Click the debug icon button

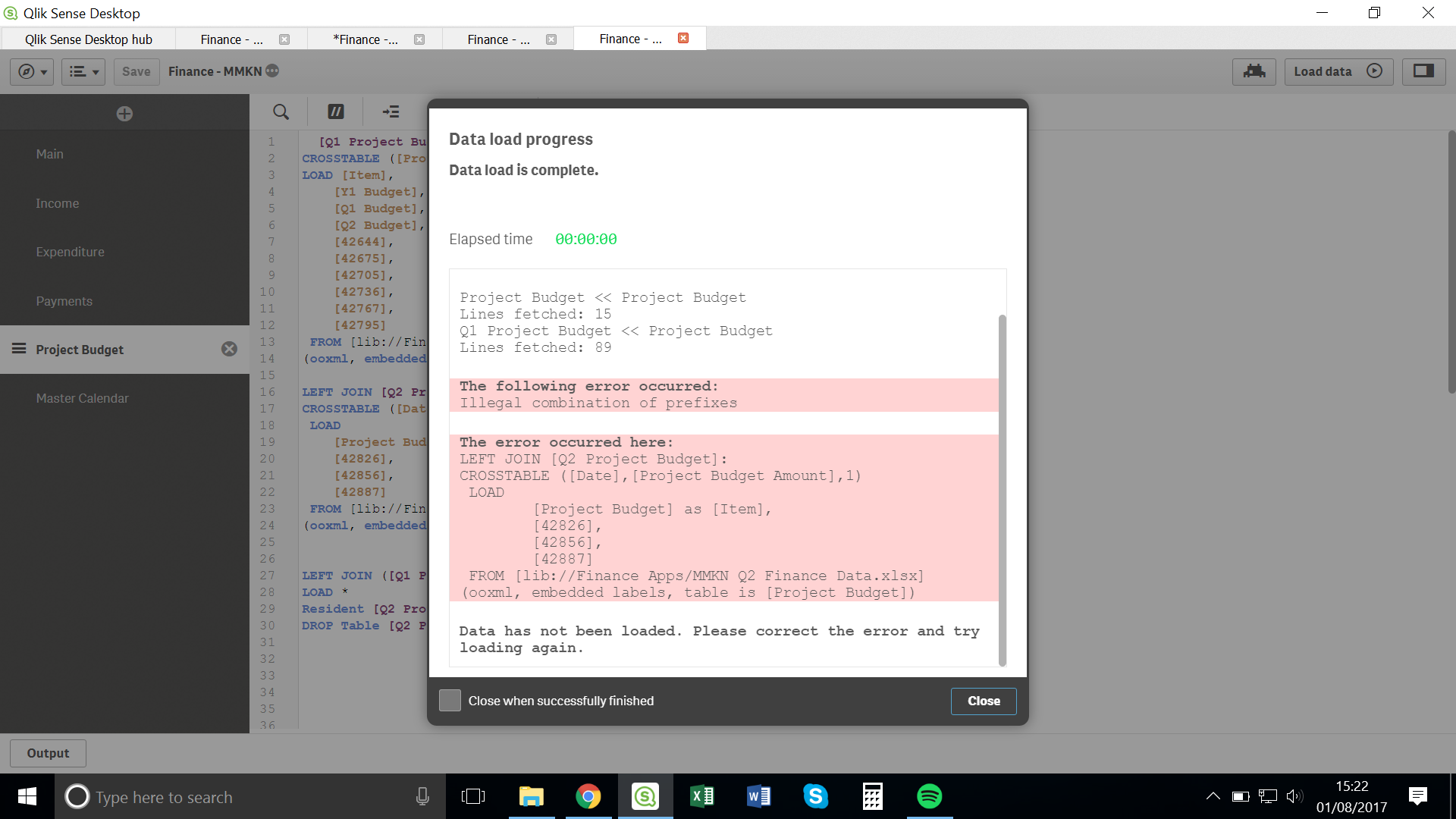(x=1254, y=71)
